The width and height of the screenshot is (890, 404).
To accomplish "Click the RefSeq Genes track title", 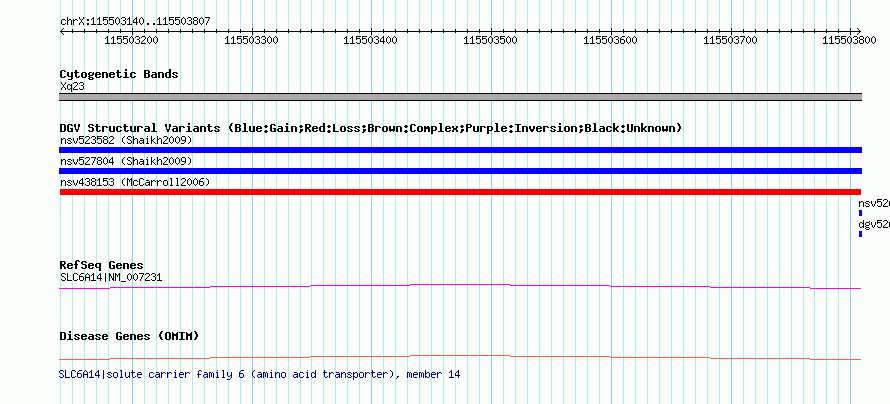I will pos(102,265).
